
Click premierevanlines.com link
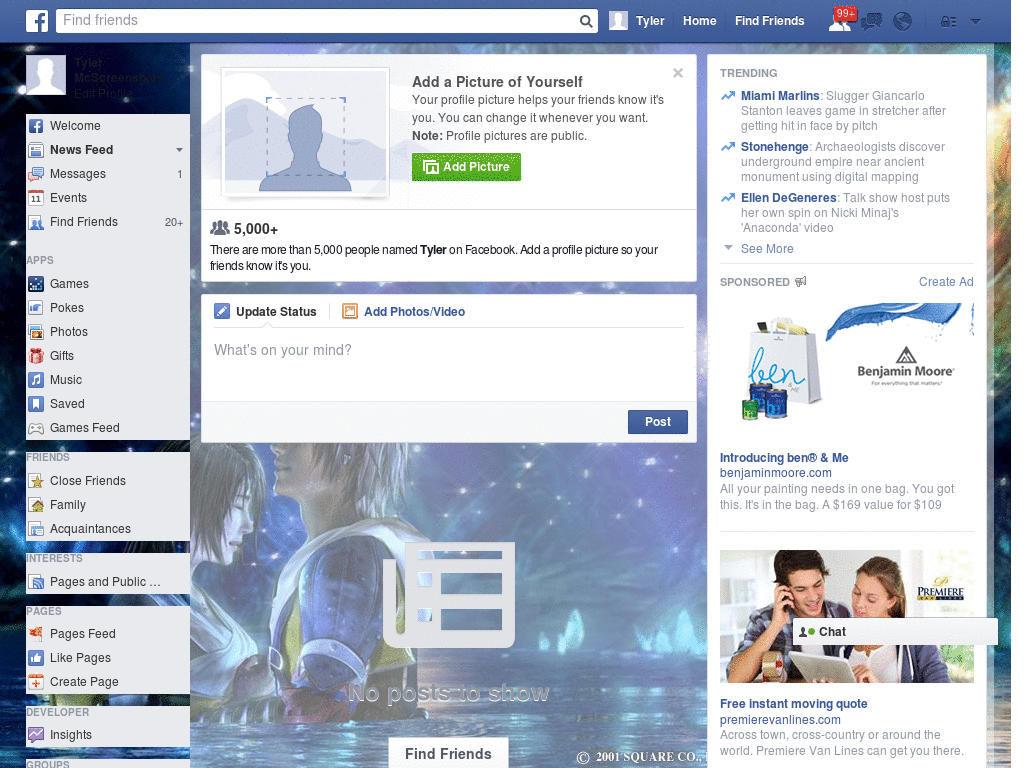[780, 720]
